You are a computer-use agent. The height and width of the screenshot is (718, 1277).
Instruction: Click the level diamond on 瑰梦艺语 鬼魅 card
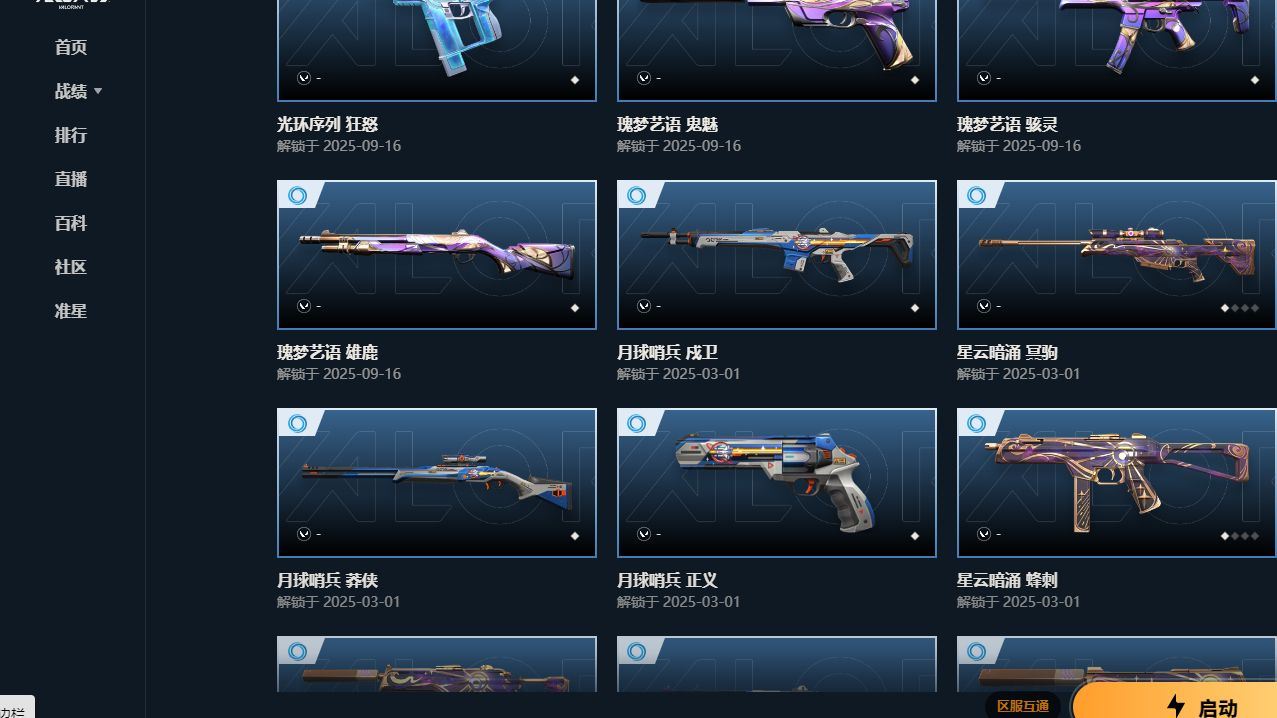[914, 80]
